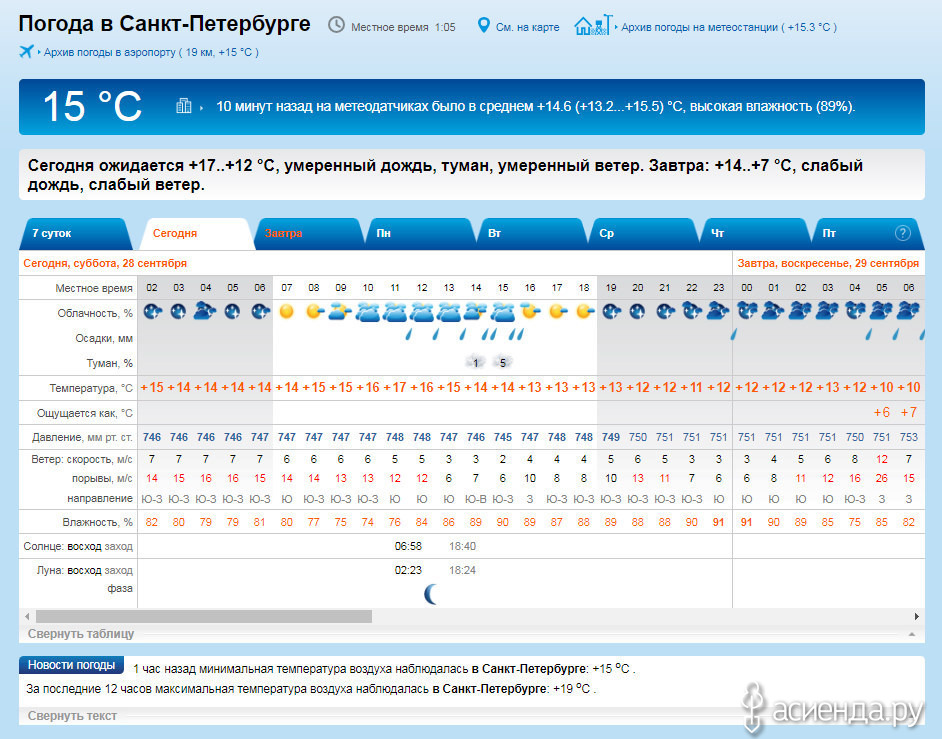Click the airplane icon for airport archive
942x739 pixels.
[26, 52]
